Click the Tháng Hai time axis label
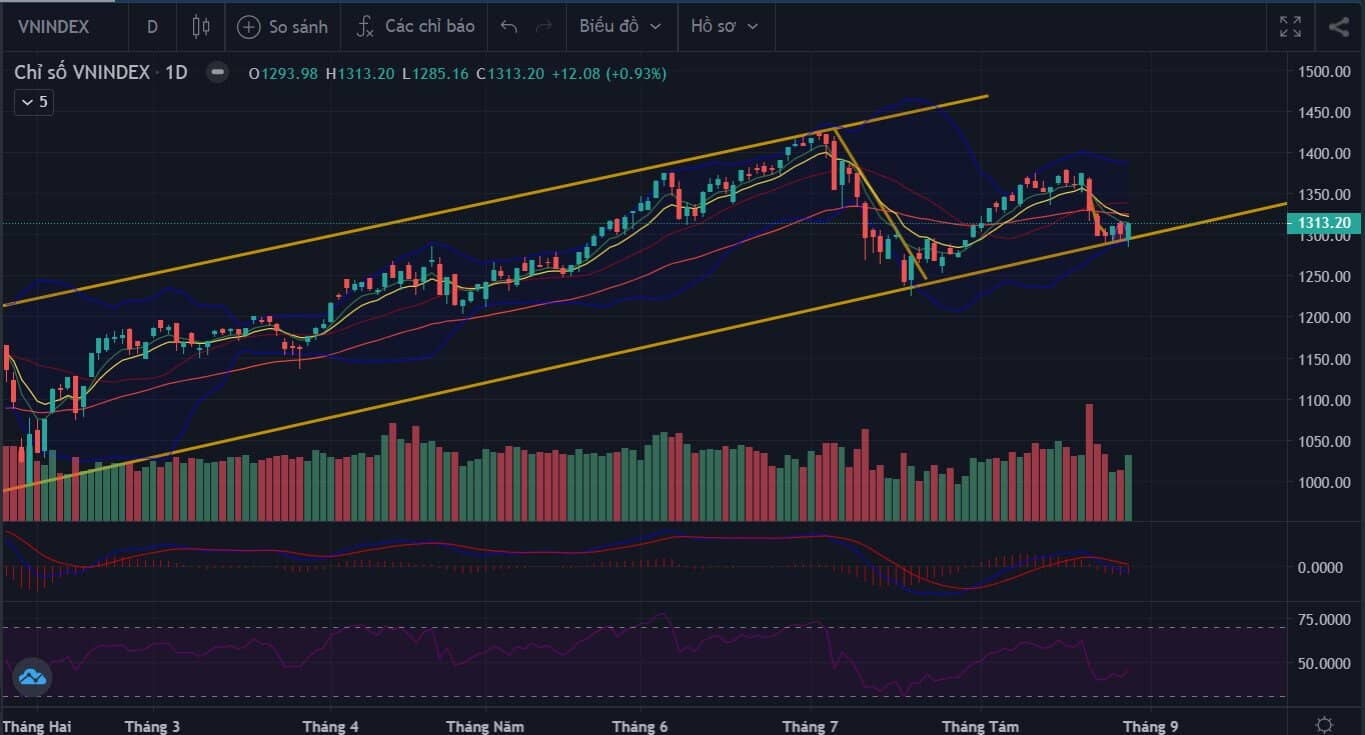1365x735 pixels. pyautogui.click(x=38, y=726)
